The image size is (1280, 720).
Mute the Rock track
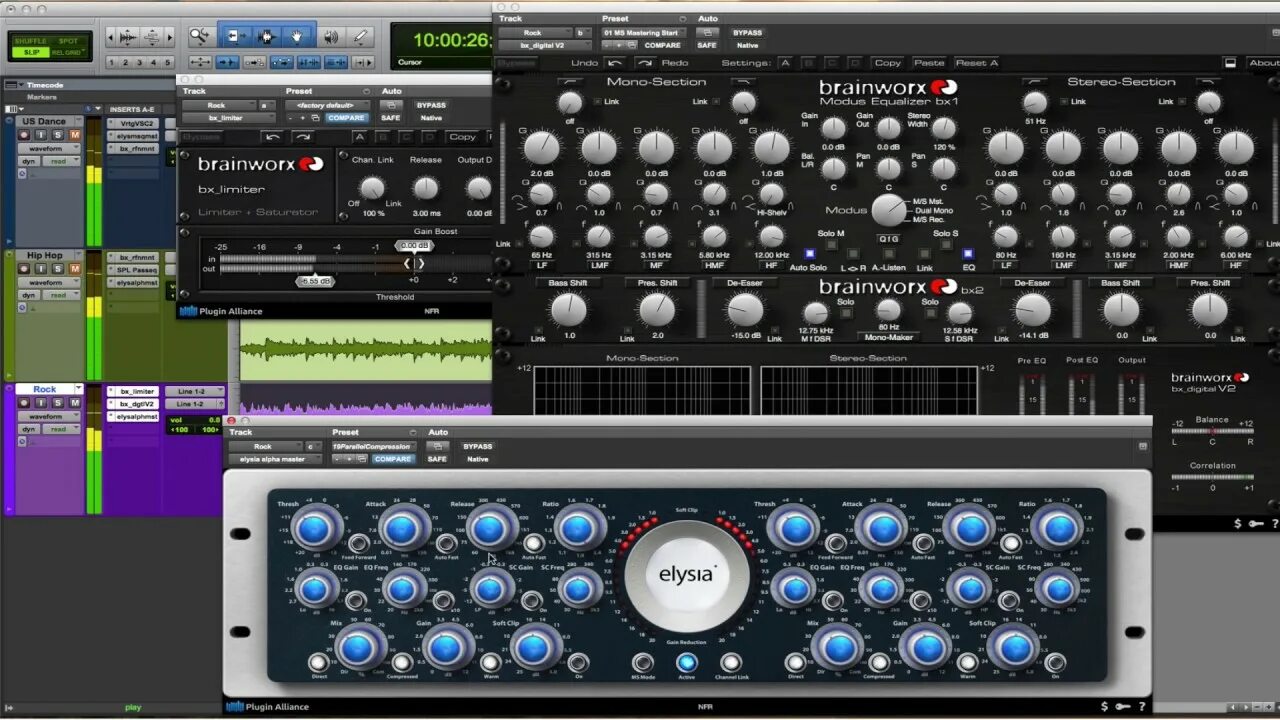point(74,403)
